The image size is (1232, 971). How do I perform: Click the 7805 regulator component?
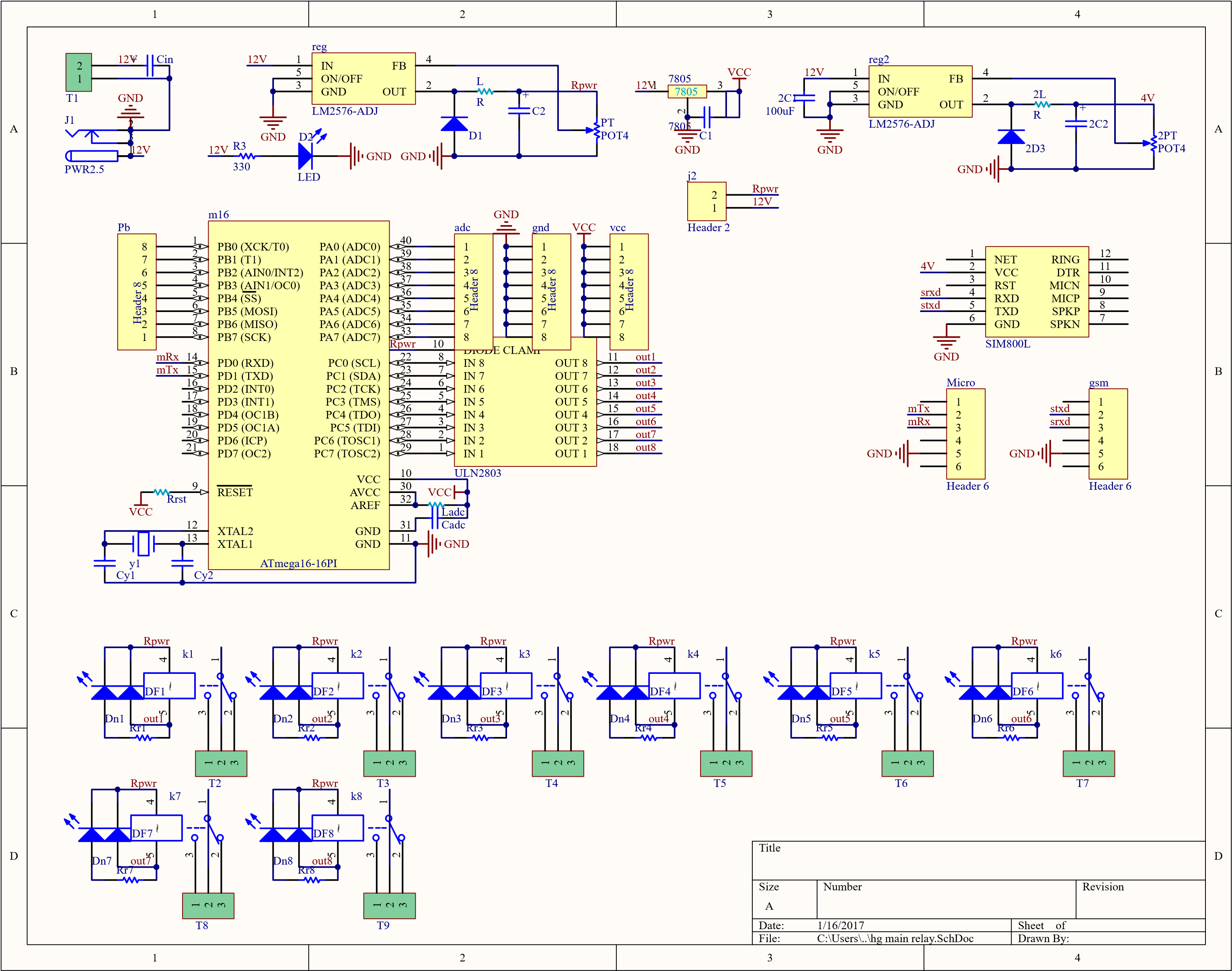(686, 92)
